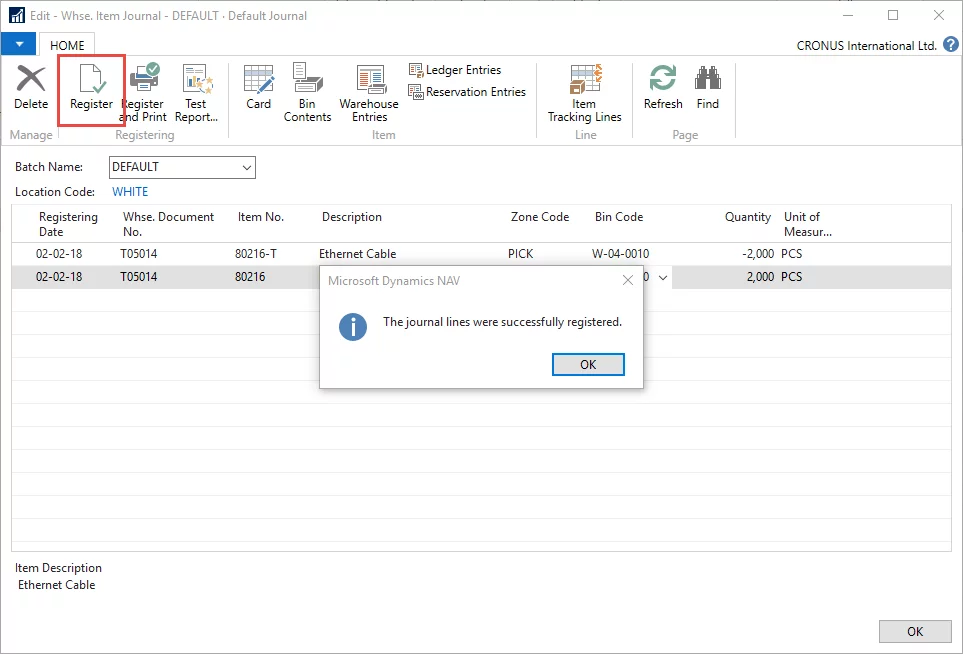Click the WHITE location code link
Viewport: 963px width, 654px height.
coord(130,192)
